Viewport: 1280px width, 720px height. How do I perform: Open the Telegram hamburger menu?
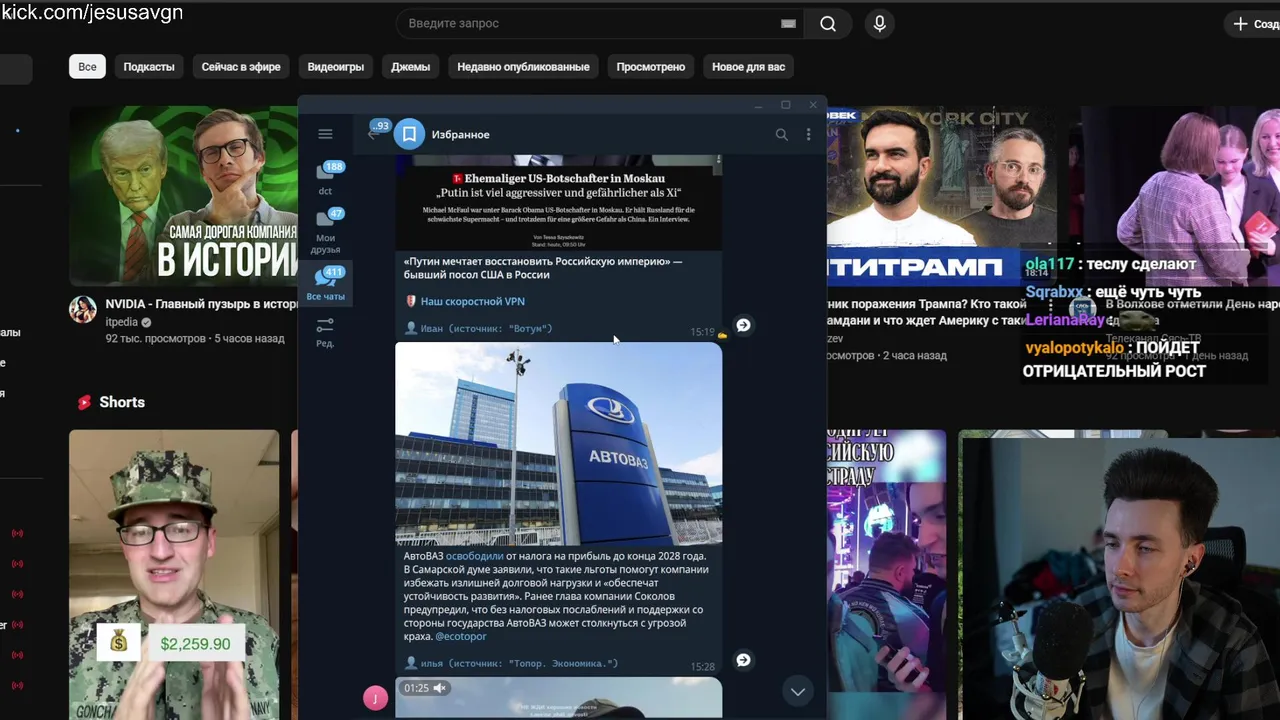(x=325, y=134)
